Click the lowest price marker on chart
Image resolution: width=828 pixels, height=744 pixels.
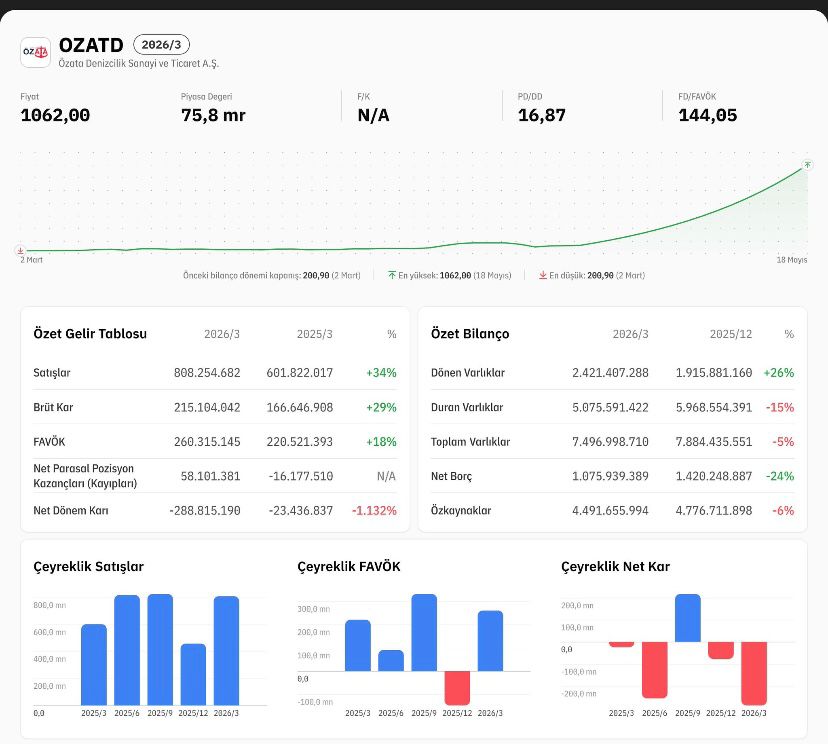(x=20, y=251)
